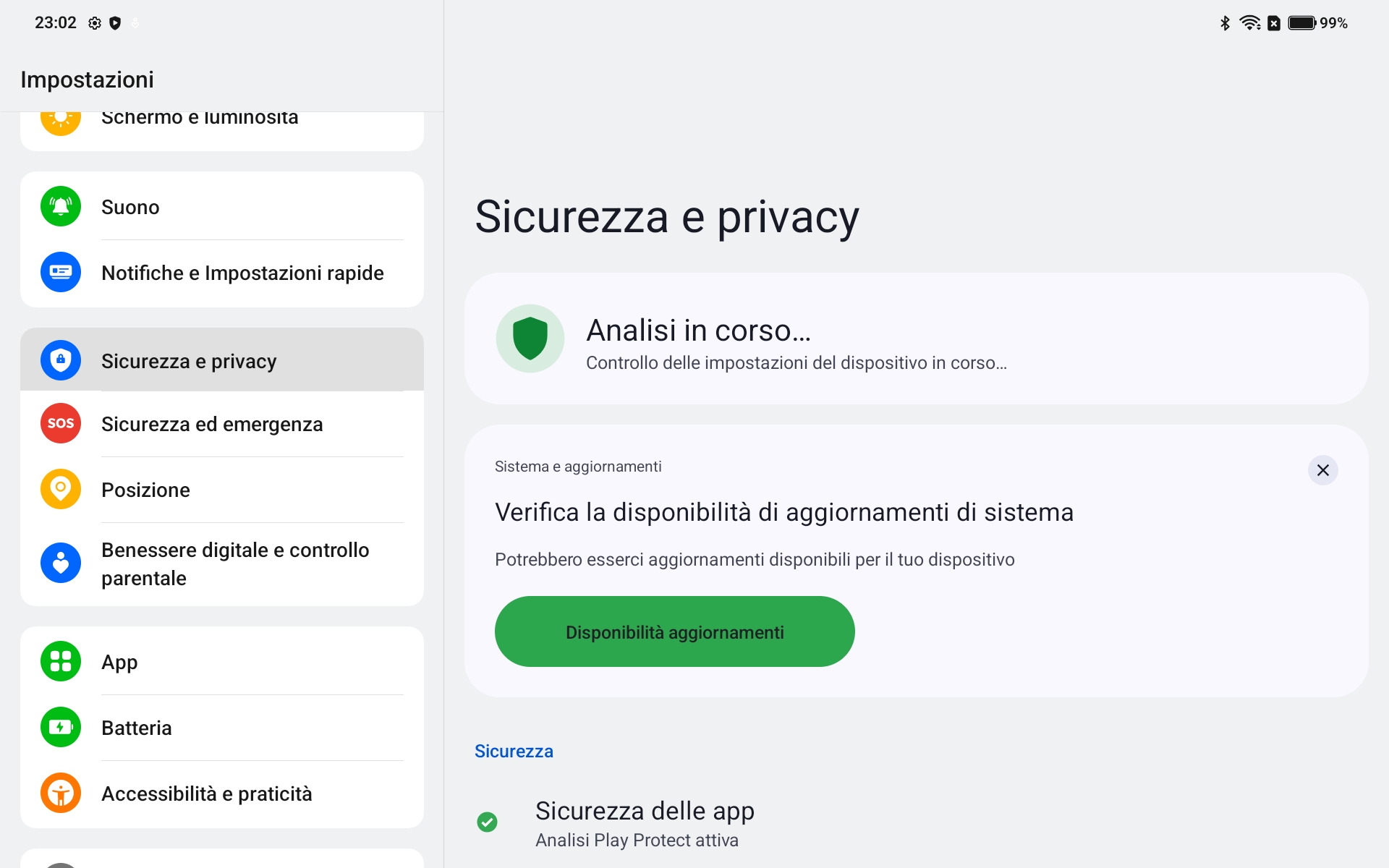Tap the Analisi in corso status card
1389x868 pixels.
pyautogui.click(x=916, y=339)
